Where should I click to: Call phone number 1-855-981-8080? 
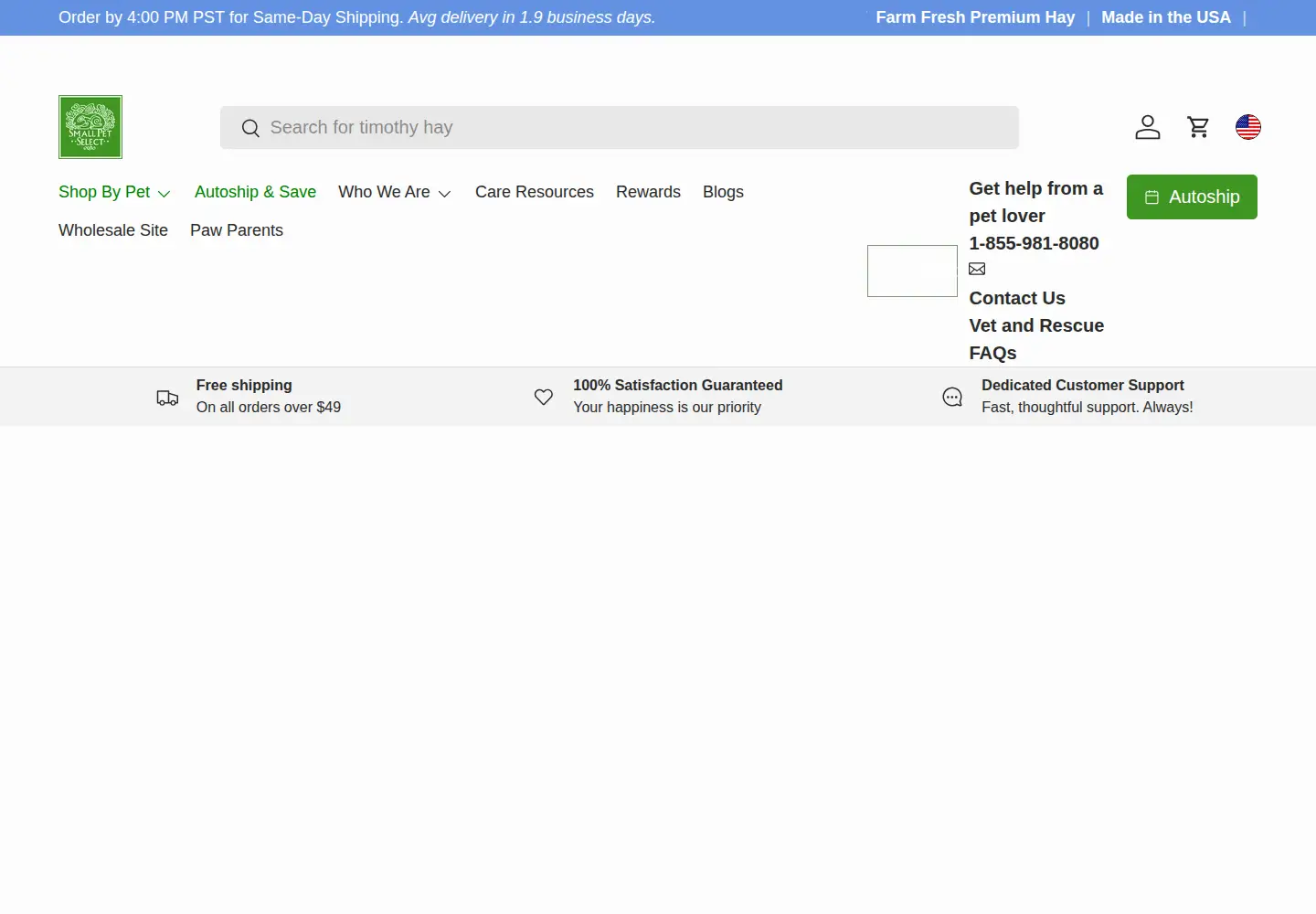tap(1034, 243)
